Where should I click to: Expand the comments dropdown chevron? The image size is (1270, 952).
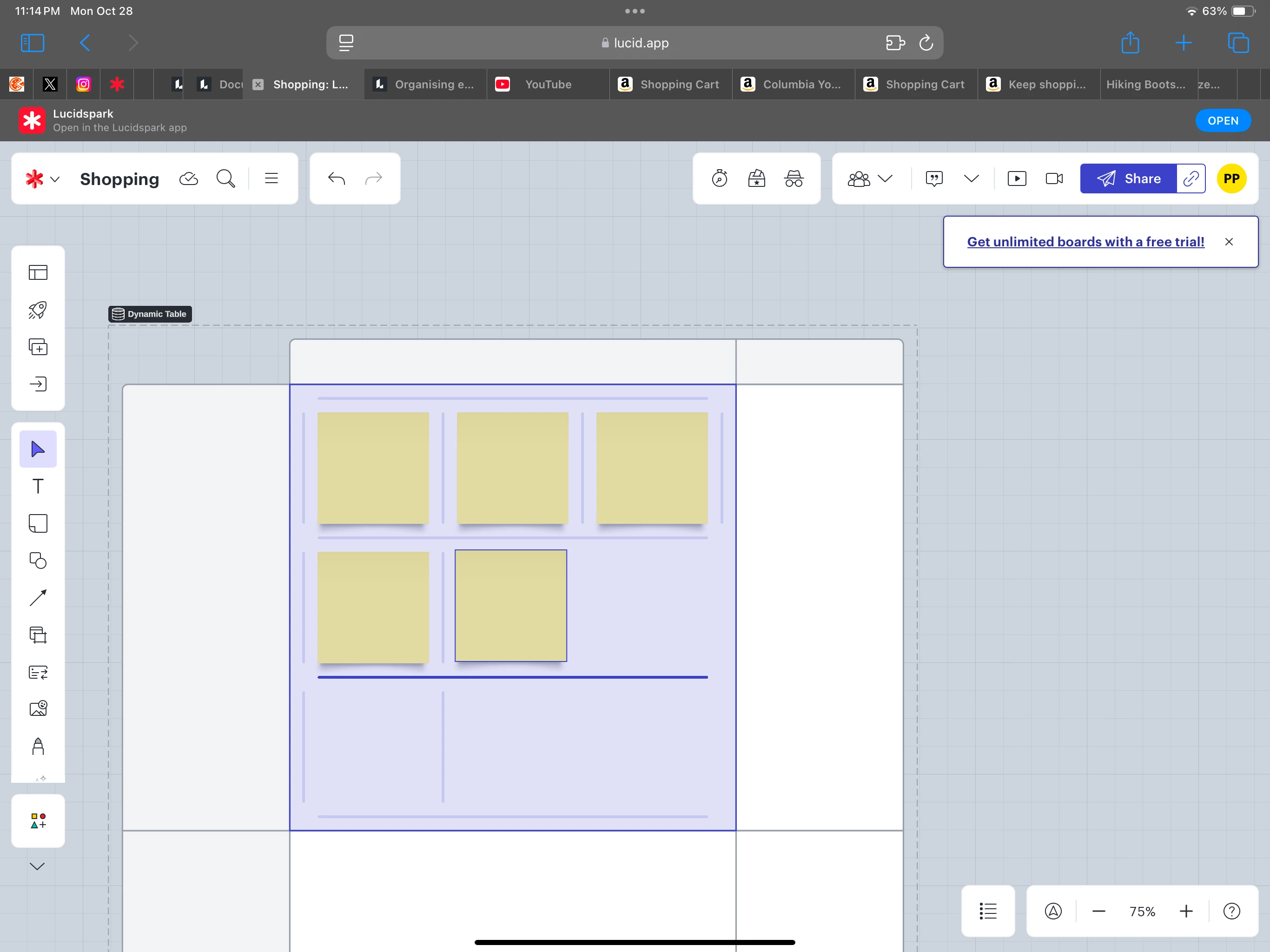971,178
